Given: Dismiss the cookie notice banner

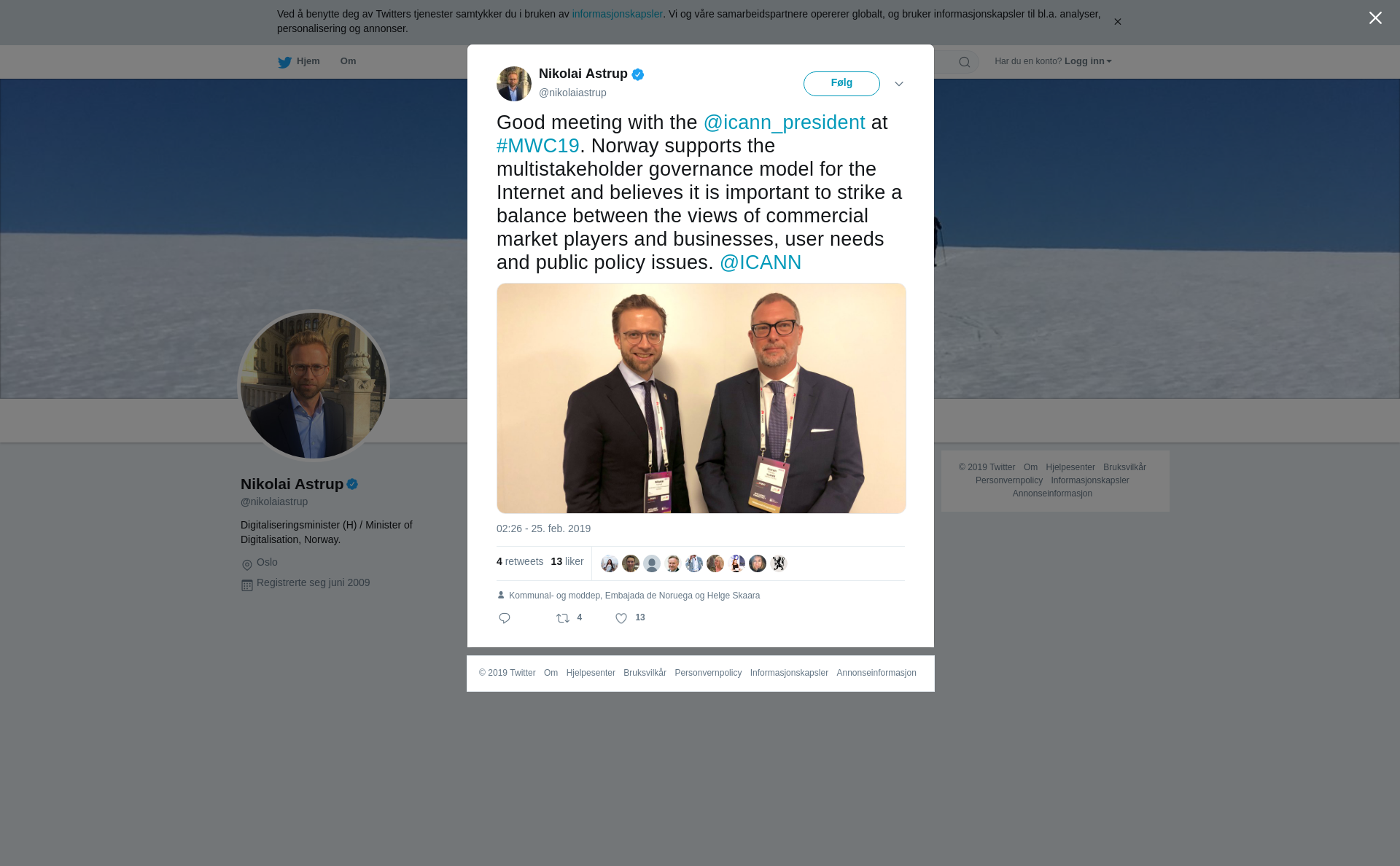Looking at the screenshot, I should click(x=1117, y=22).
